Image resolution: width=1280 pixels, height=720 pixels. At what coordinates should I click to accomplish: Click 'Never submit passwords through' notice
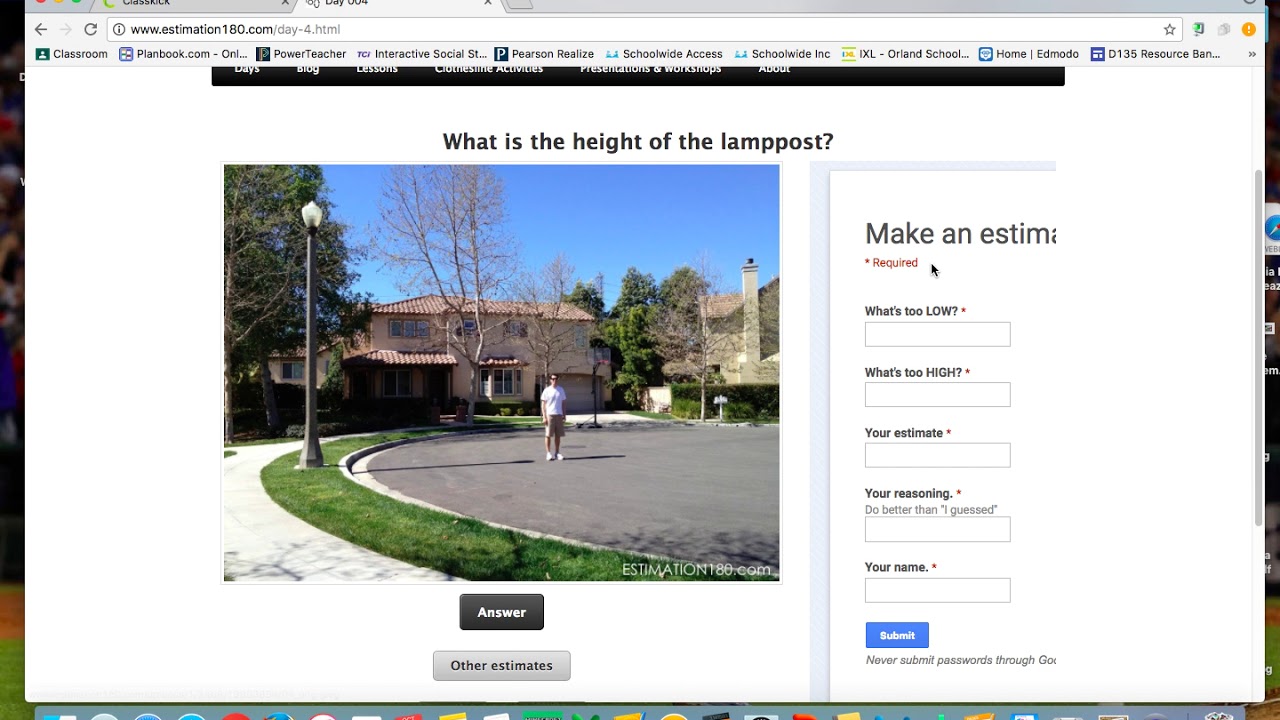pyautogui.click(x=961, y=660)
